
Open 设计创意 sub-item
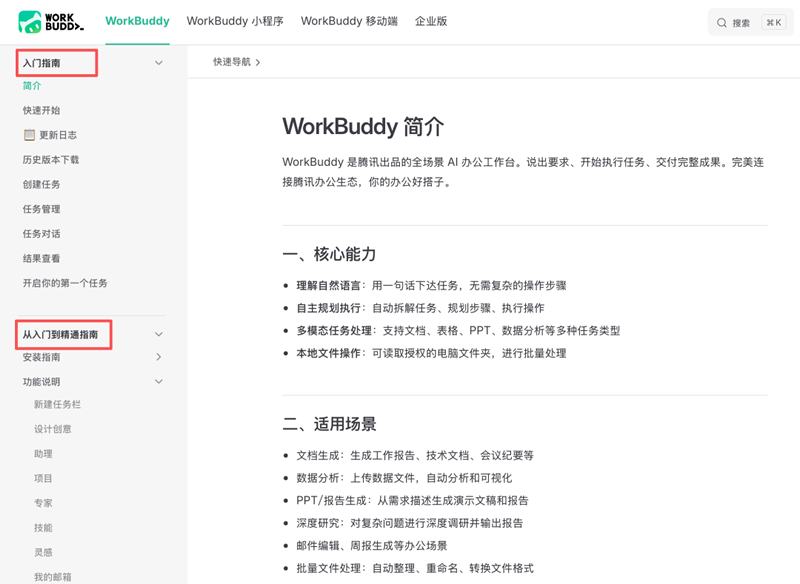(53, 429)
